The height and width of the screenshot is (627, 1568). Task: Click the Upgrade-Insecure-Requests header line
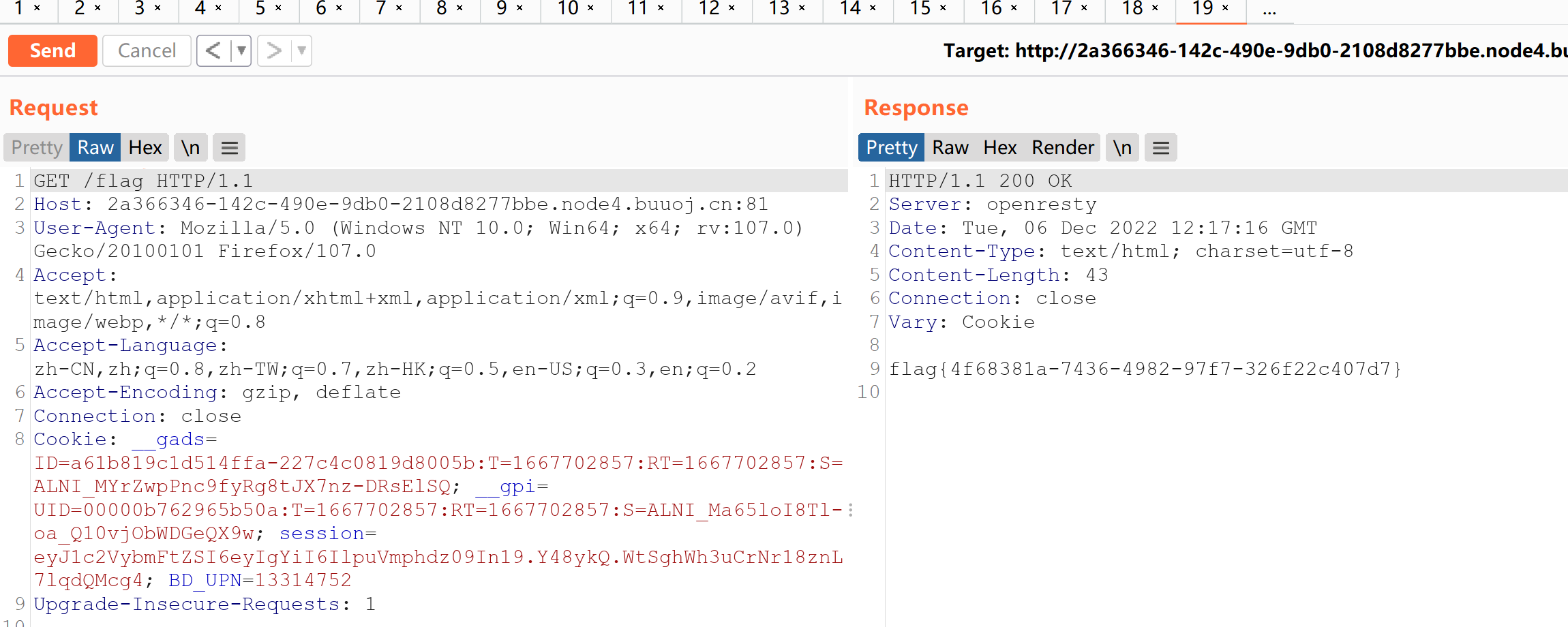pos(205,604)
